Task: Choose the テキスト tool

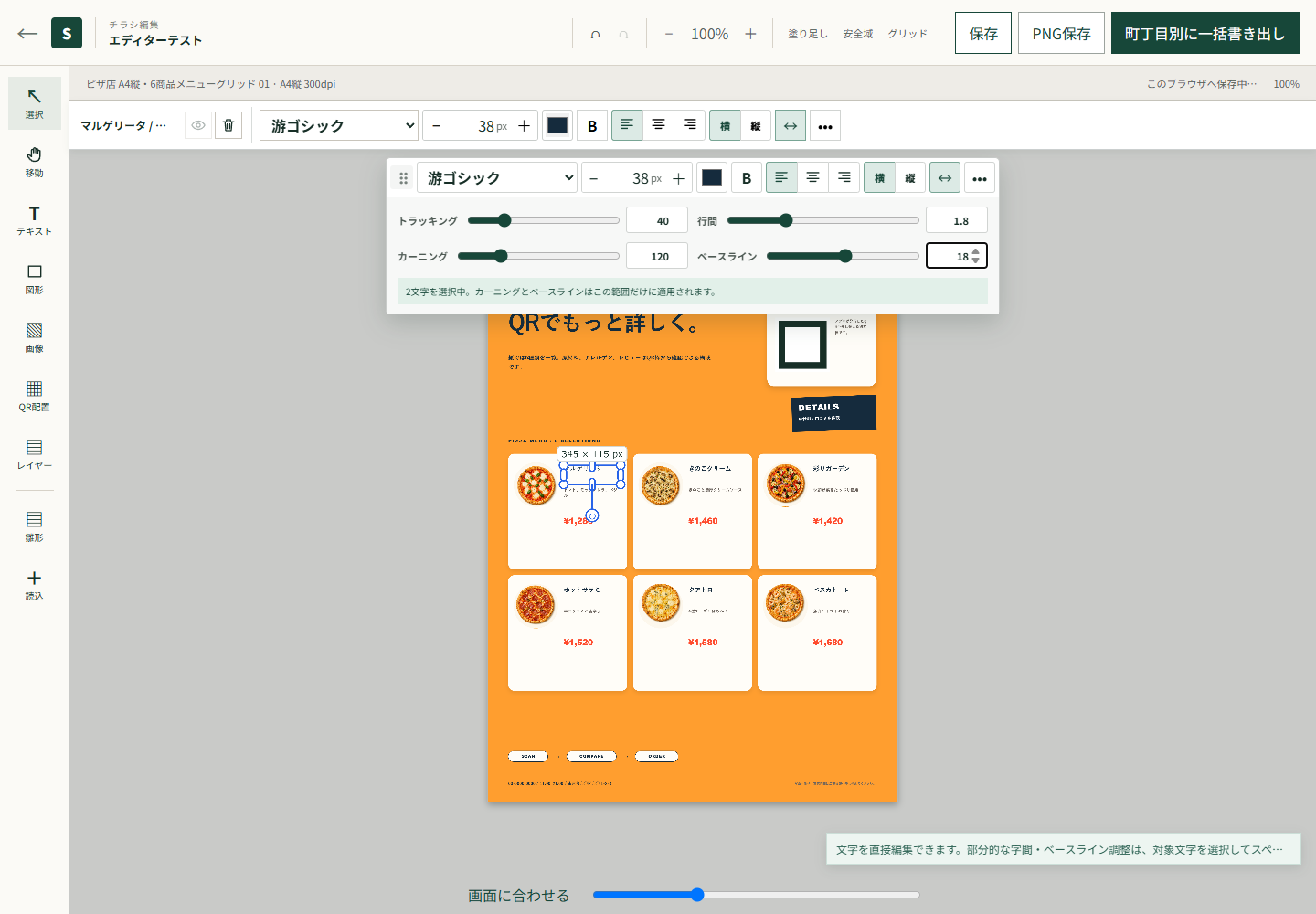Action: click(35, 220)
